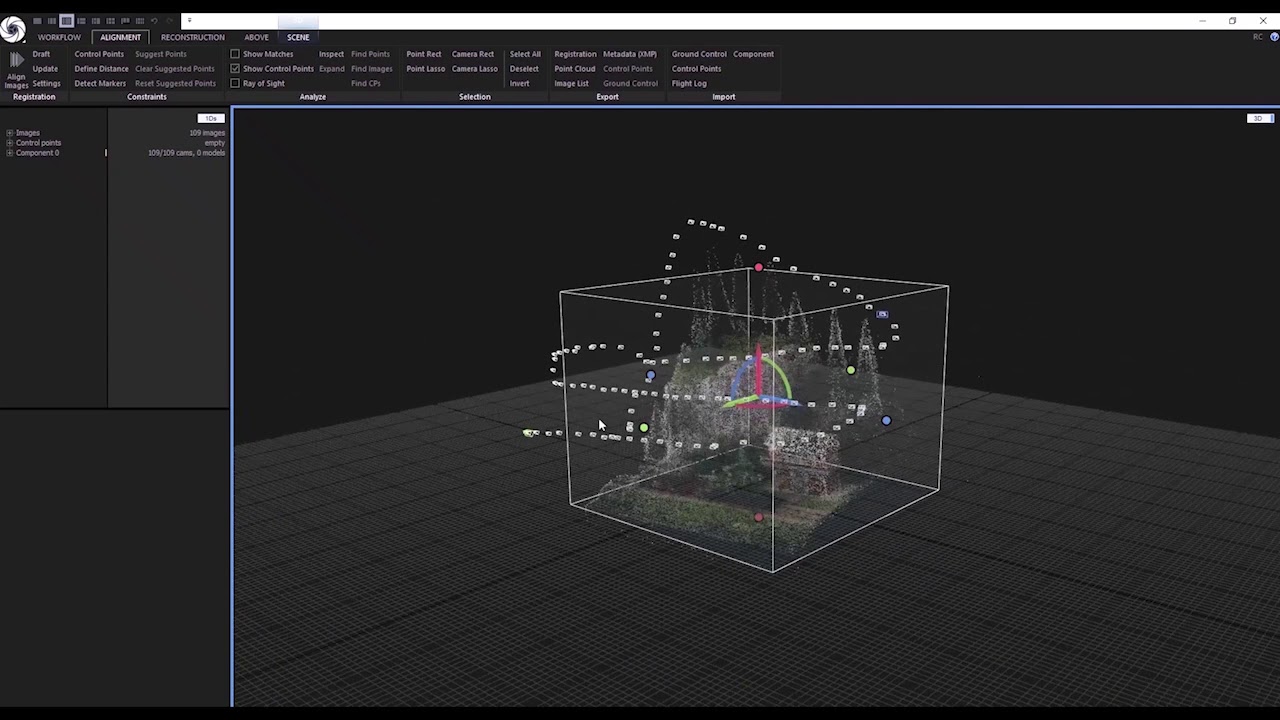Click the red handle atop the reconstruction box
The width and height of the screenshot is (1280, 720).
tap(759, 267)
